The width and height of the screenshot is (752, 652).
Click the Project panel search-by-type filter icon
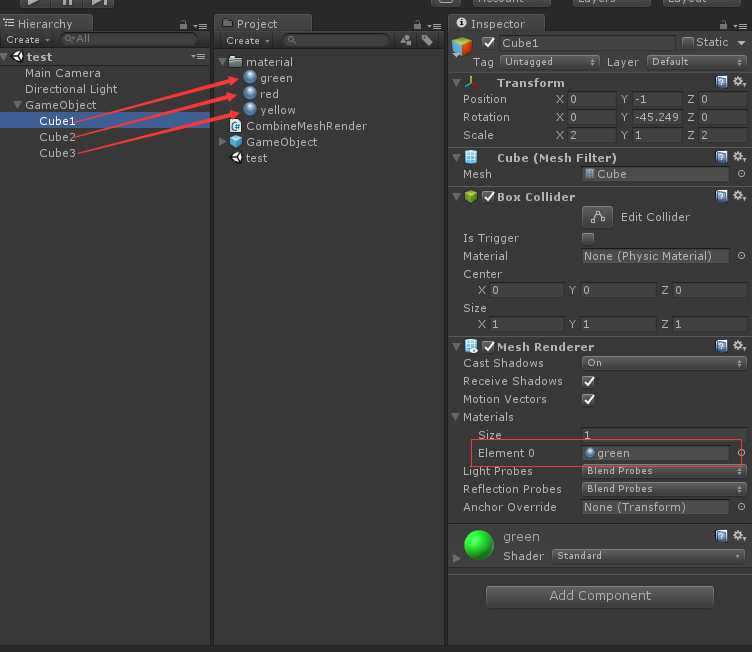[406, 40]
